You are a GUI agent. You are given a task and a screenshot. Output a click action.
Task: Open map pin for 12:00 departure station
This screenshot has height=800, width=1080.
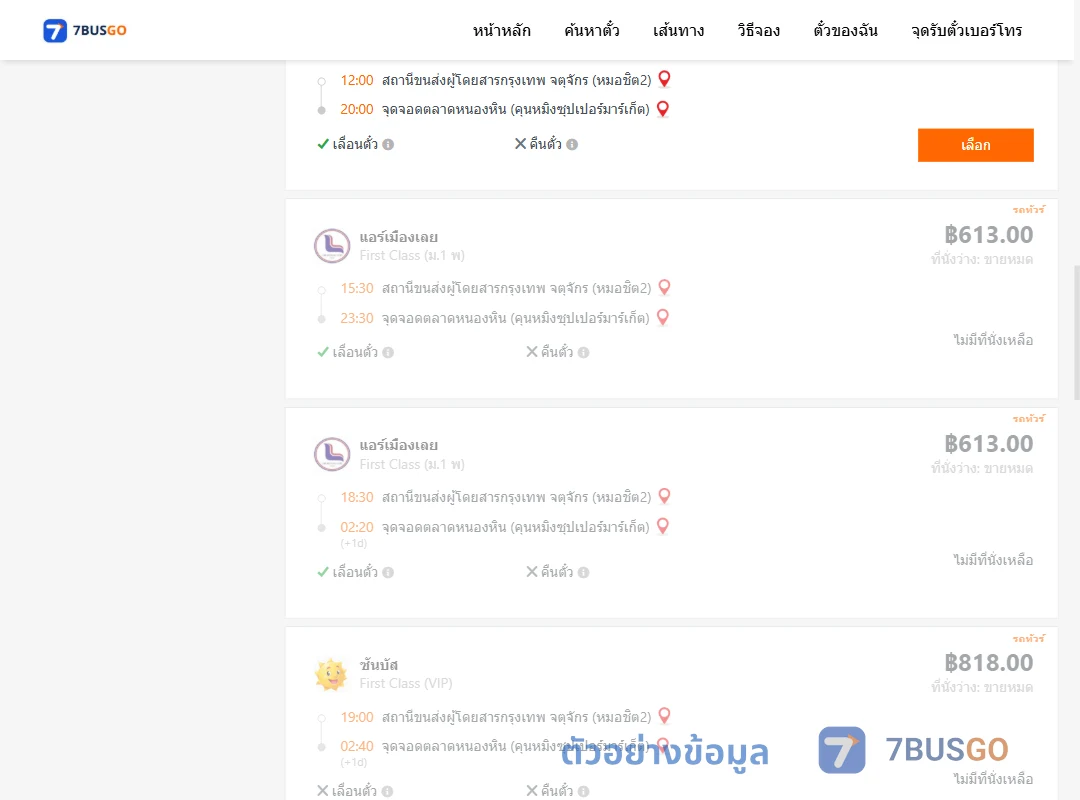664,79
